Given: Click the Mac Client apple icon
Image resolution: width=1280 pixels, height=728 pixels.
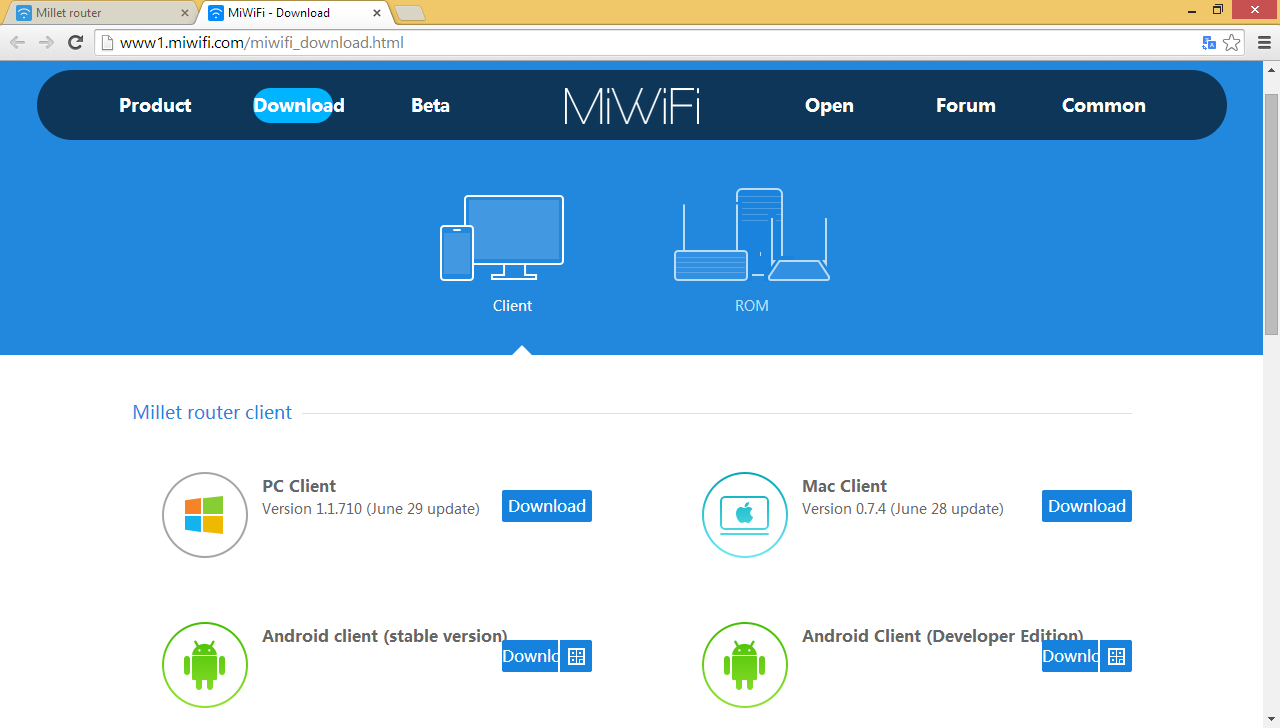Looking at the screenshot, I should [x=745, y=514].
